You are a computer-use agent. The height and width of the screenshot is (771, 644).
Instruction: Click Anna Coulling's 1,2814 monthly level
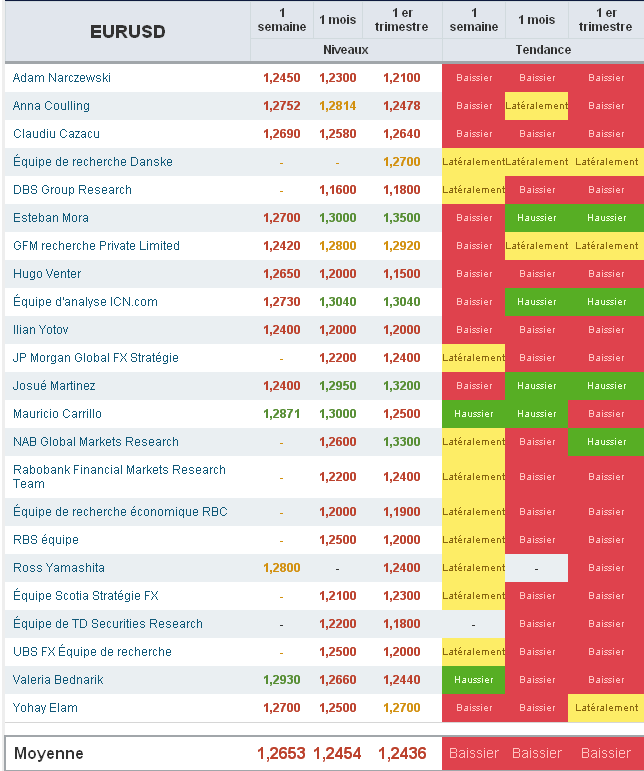click(x=338, y=106)
